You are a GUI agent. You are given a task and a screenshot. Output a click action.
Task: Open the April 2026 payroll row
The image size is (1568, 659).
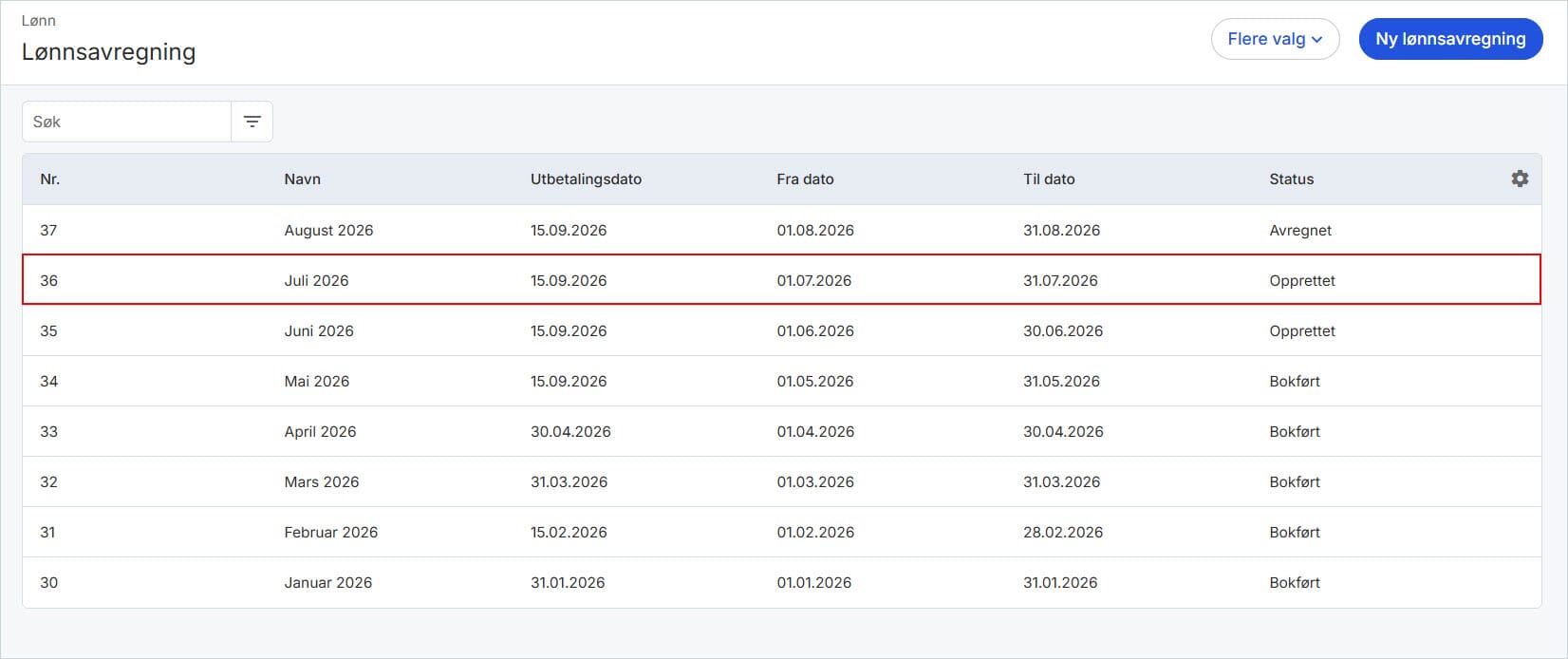tap(782, 431)
